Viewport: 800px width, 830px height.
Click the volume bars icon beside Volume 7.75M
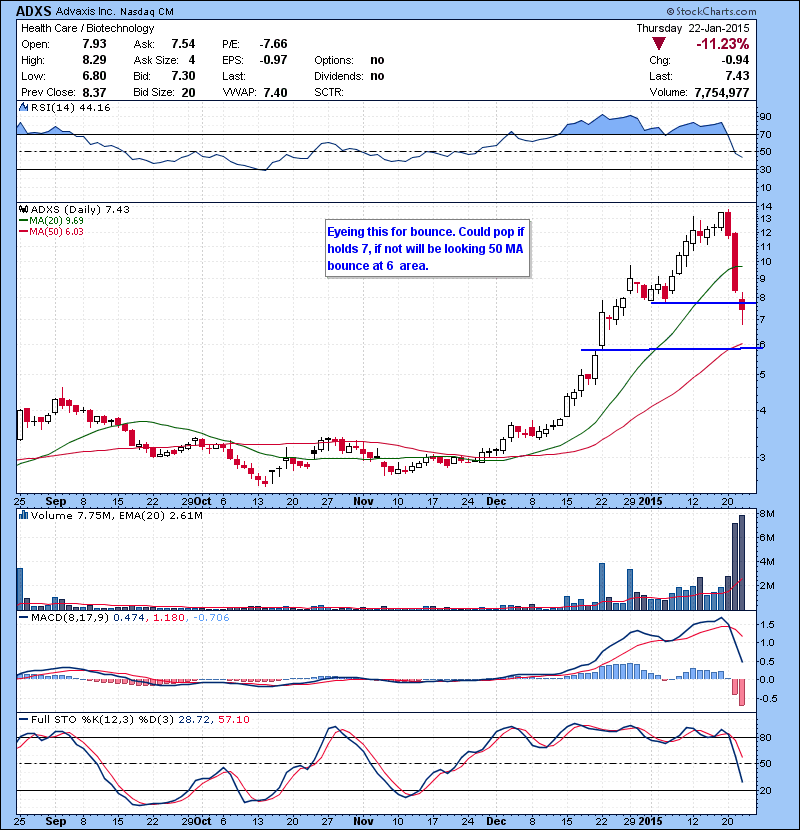23,515
